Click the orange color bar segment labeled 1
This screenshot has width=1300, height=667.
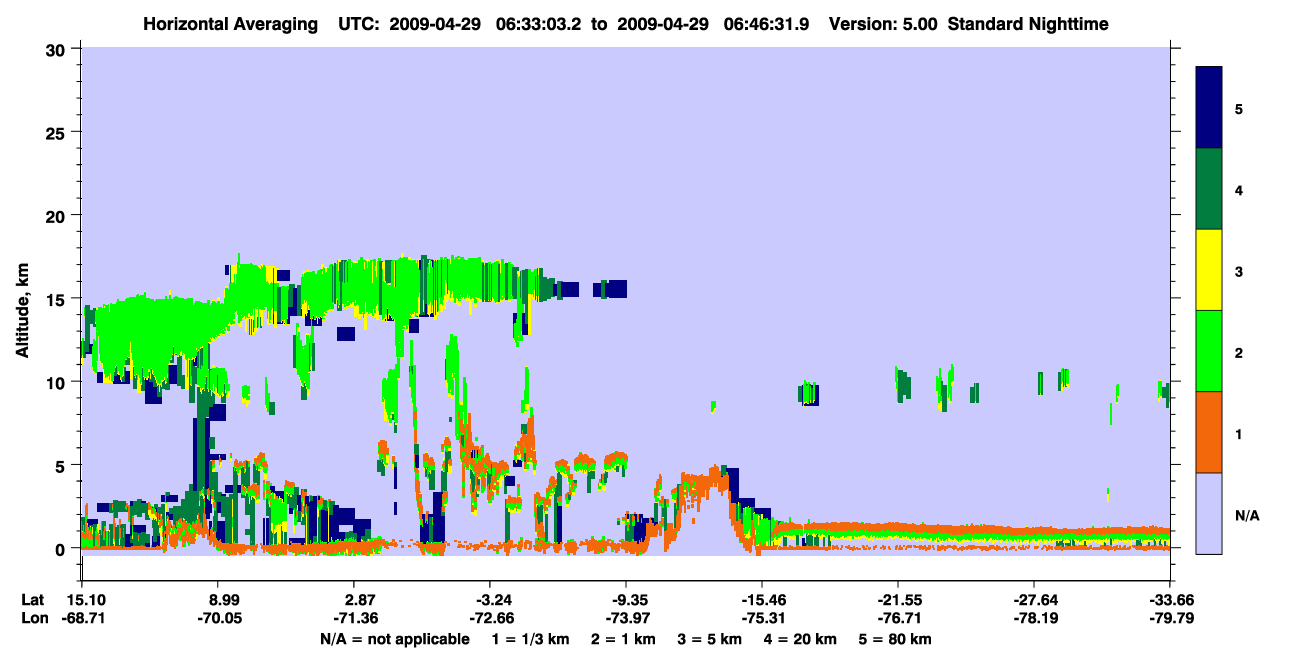[x=1209, y=432]
